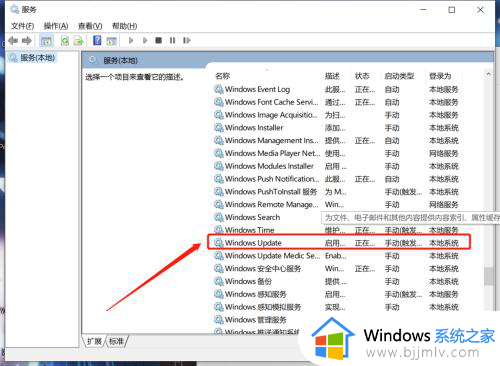Click the gear icon beside Windows Search
Screen dimensions: 500x366
pos(219,217)
